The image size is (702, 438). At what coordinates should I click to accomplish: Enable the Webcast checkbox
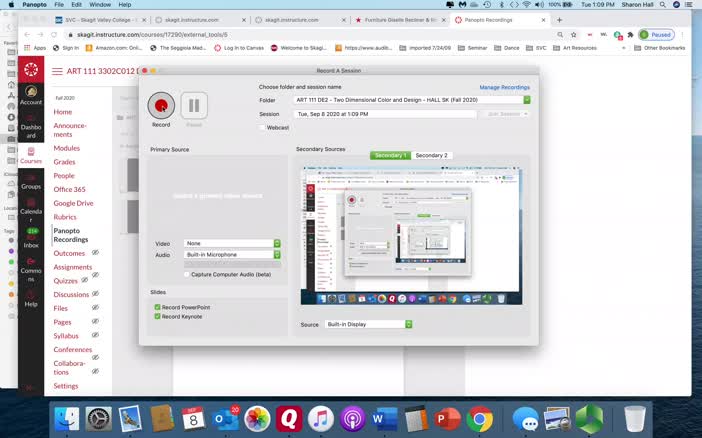click(x=263, y=127)
